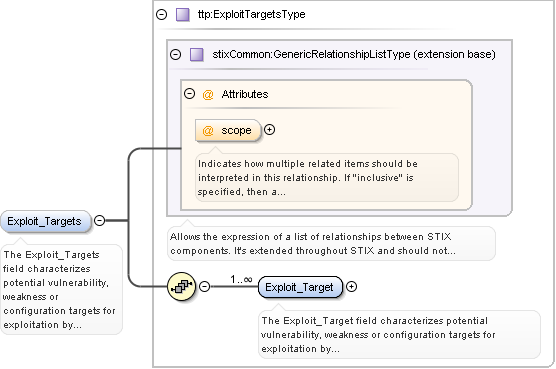556x369 pixels.
Task: Collapse the ttp:ExploitTargetsType box
Action: (x=162, y=15)
